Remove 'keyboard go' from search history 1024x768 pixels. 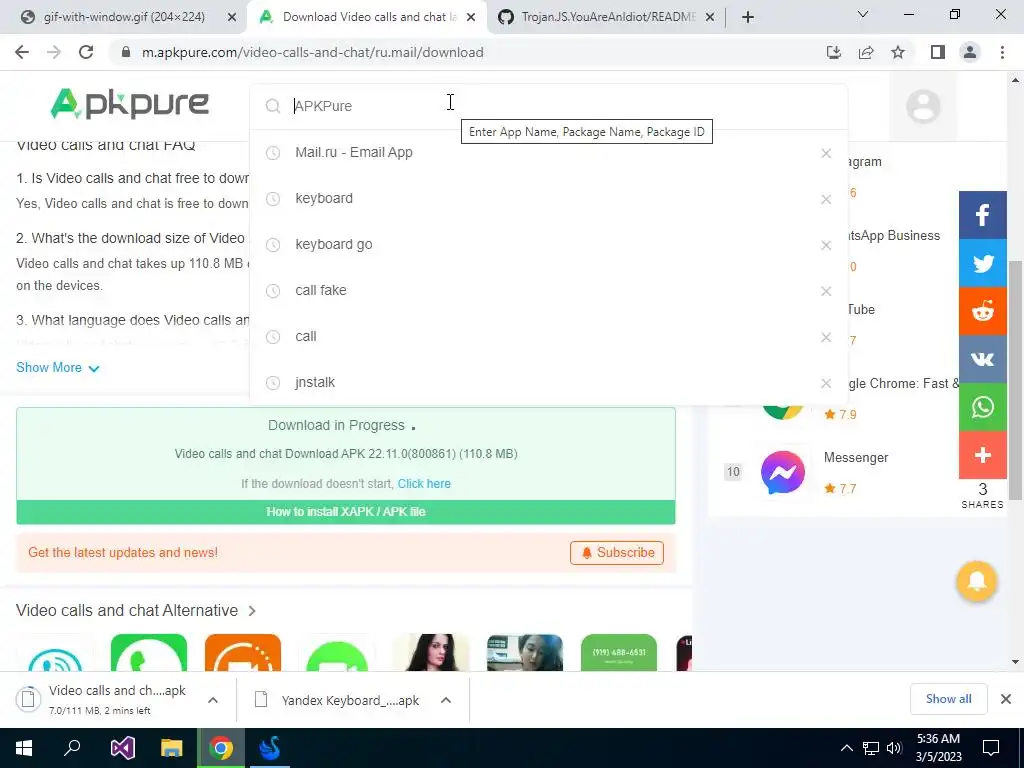[x=826, y=246]
